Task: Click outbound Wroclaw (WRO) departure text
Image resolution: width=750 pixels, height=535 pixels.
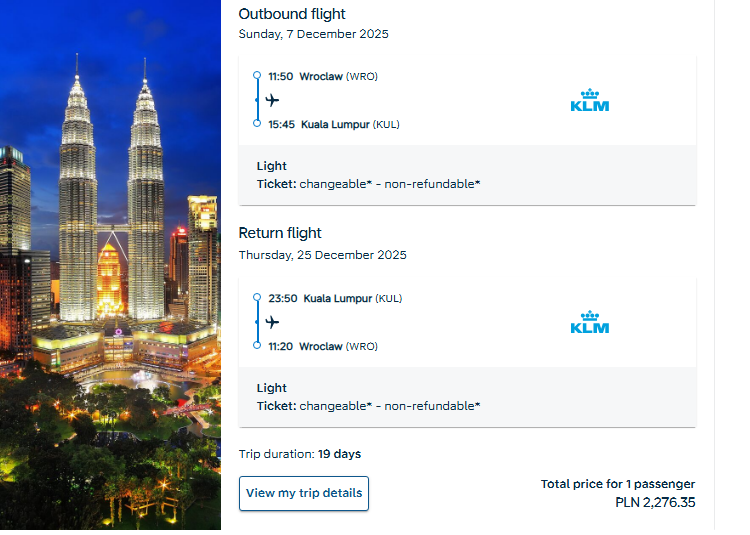Action: click(338, 76)
